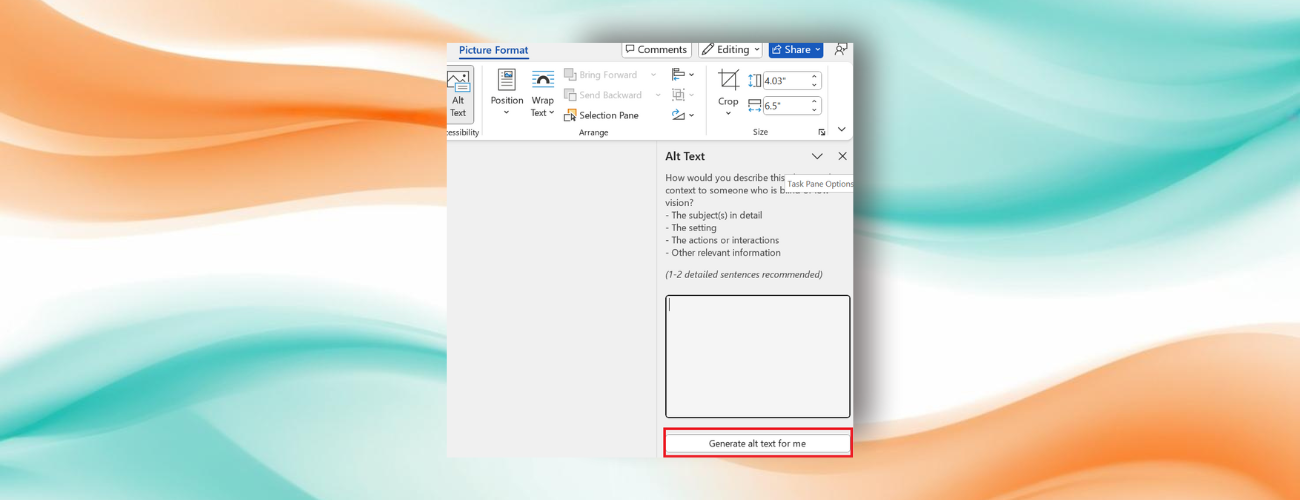Open the Comments pane
1300x500 pixels.
pyautogui.click(x=656, y=49)
